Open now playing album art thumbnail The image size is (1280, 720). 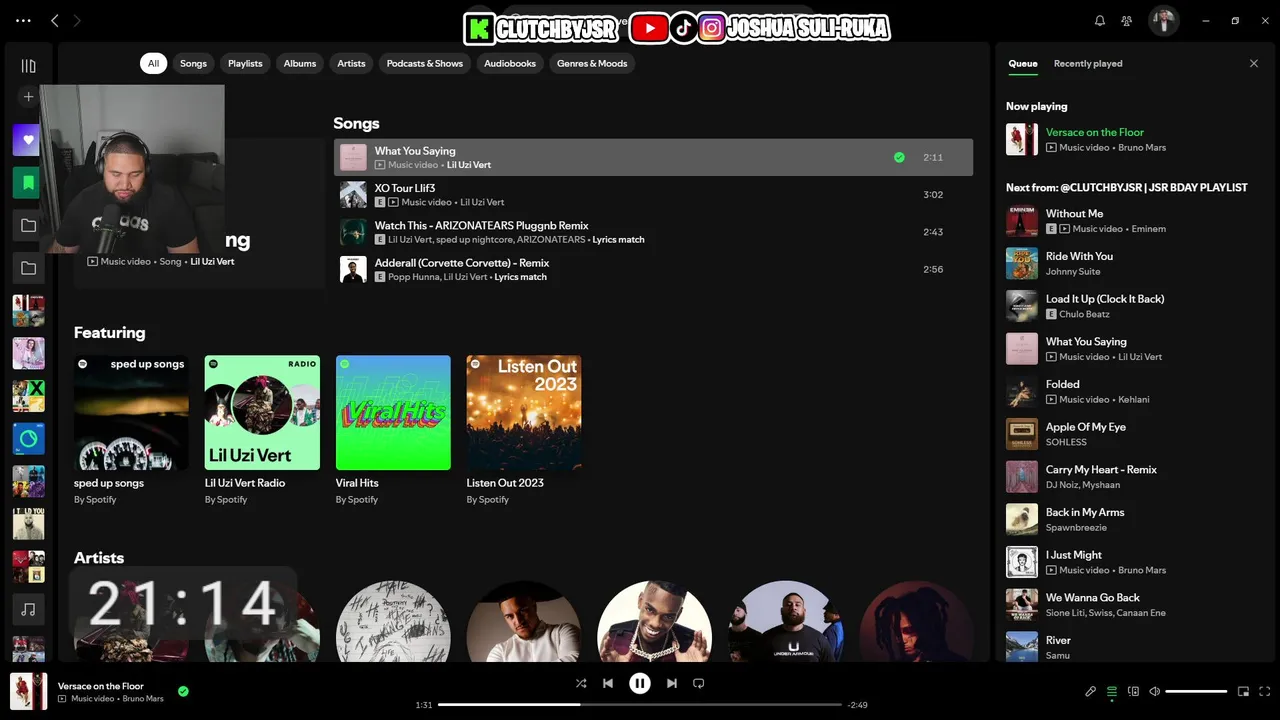coord(28,692)
